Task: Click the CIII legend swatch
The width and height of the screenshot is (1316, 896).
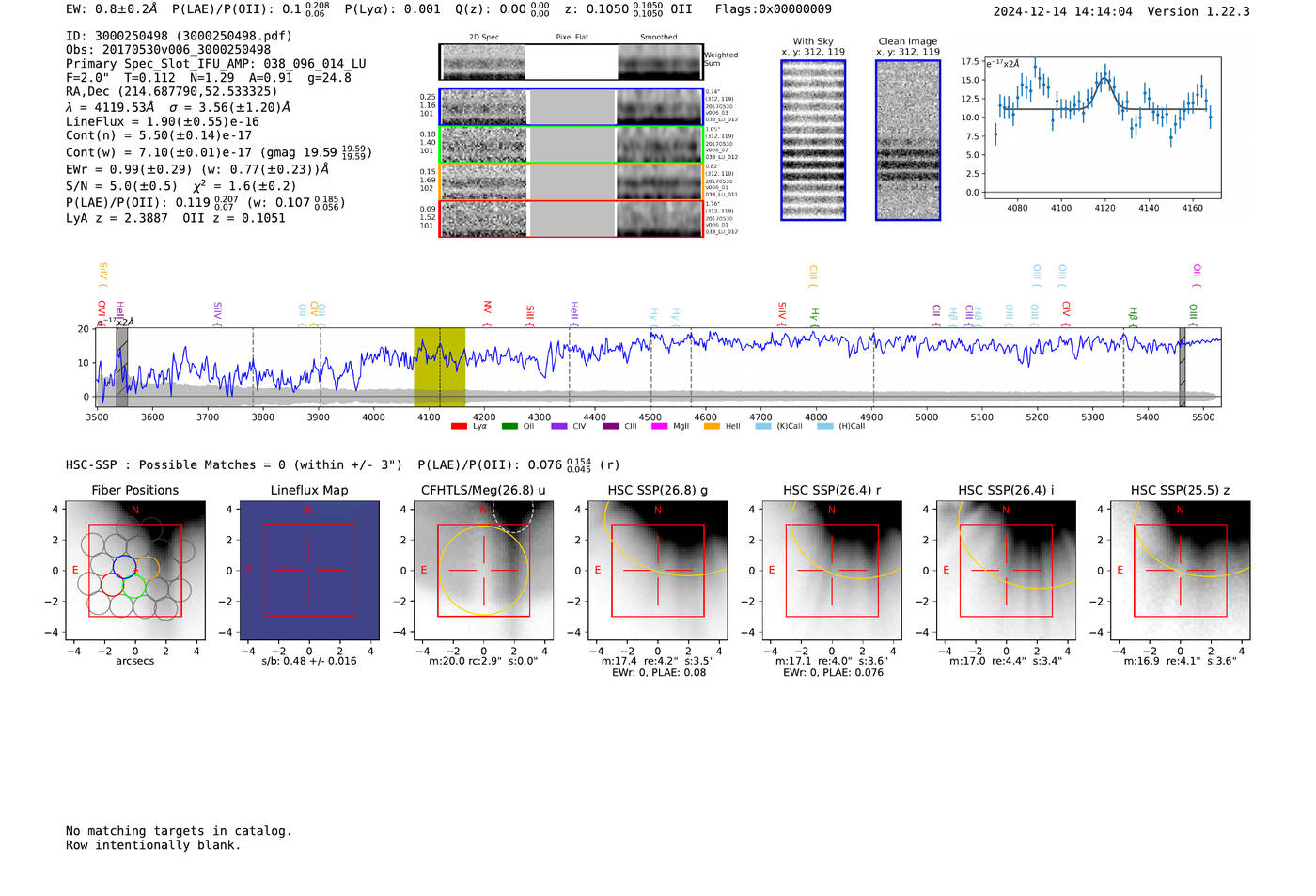Action: click(x=611, y=426)
